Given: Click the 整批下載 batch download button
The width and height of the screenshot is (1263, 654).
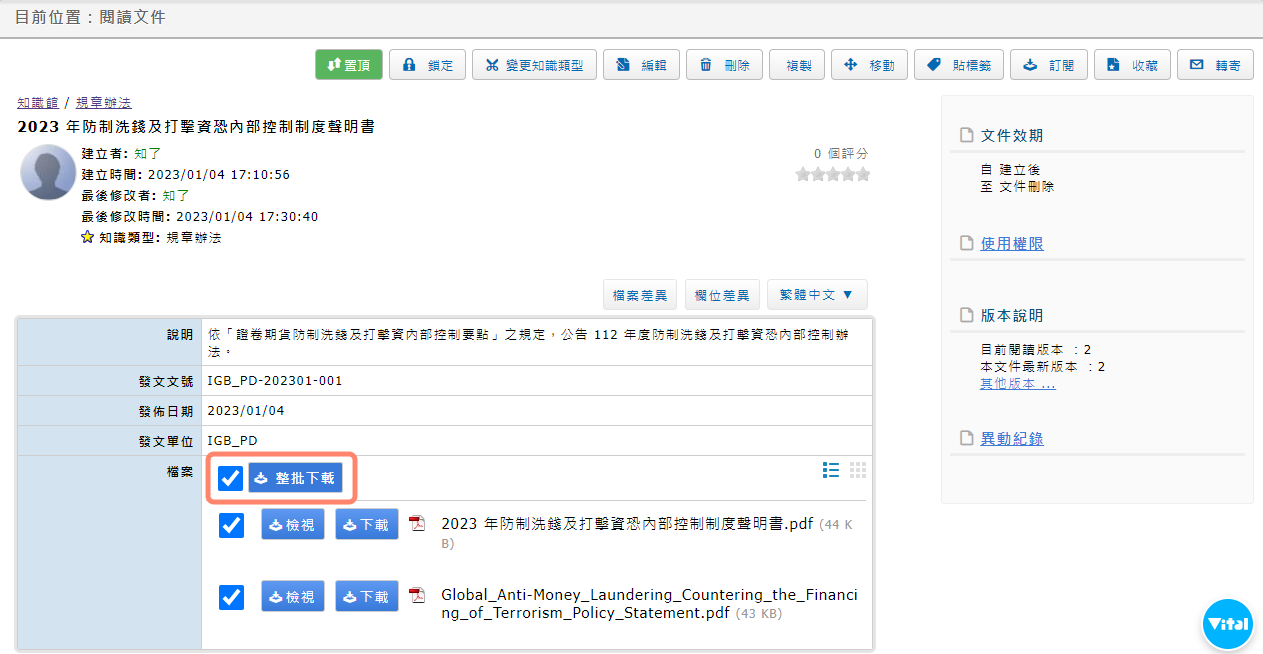Looking at the screenshot, I should coord(295,478).
